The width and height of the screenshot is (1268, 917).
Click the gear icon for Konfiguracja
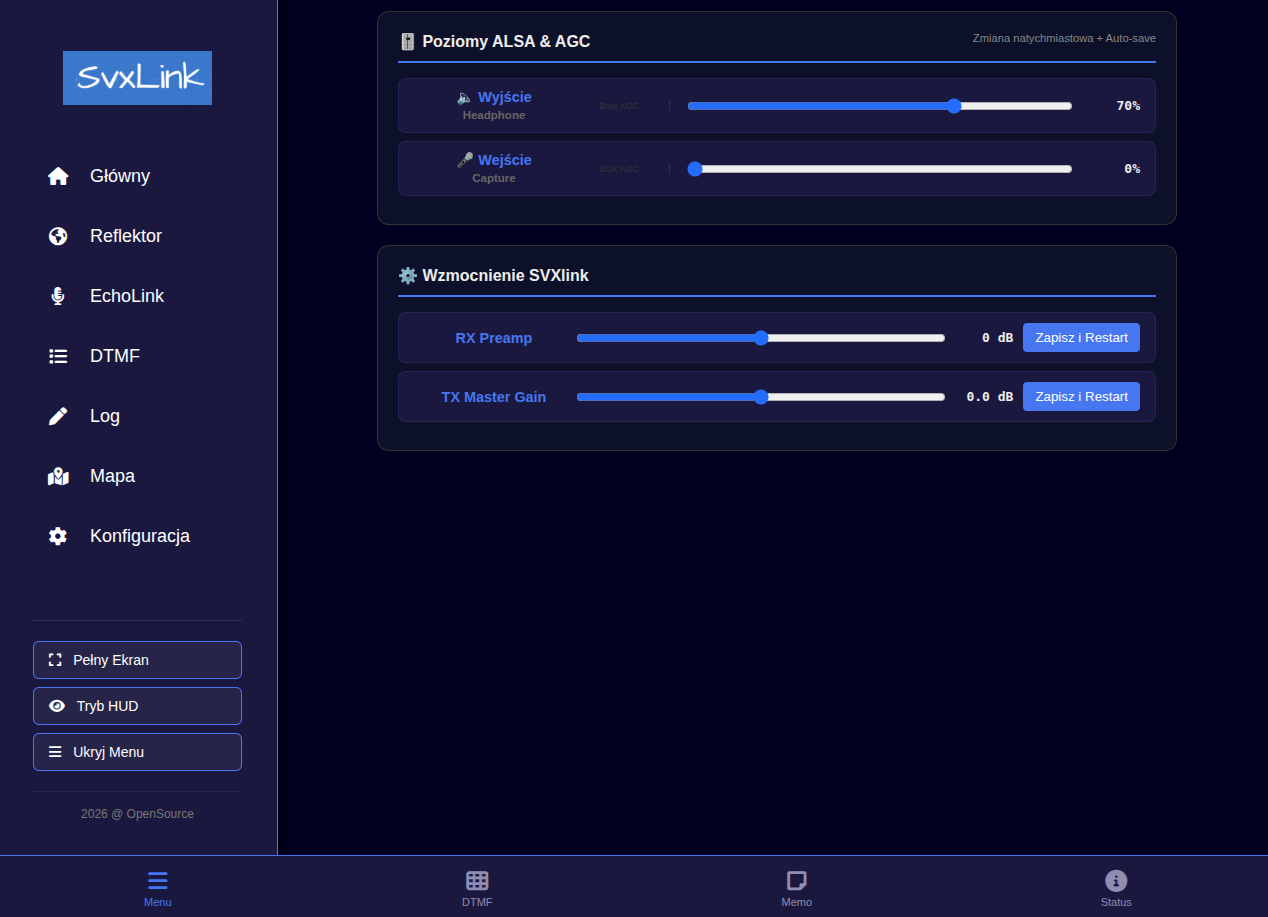(58, 536)
